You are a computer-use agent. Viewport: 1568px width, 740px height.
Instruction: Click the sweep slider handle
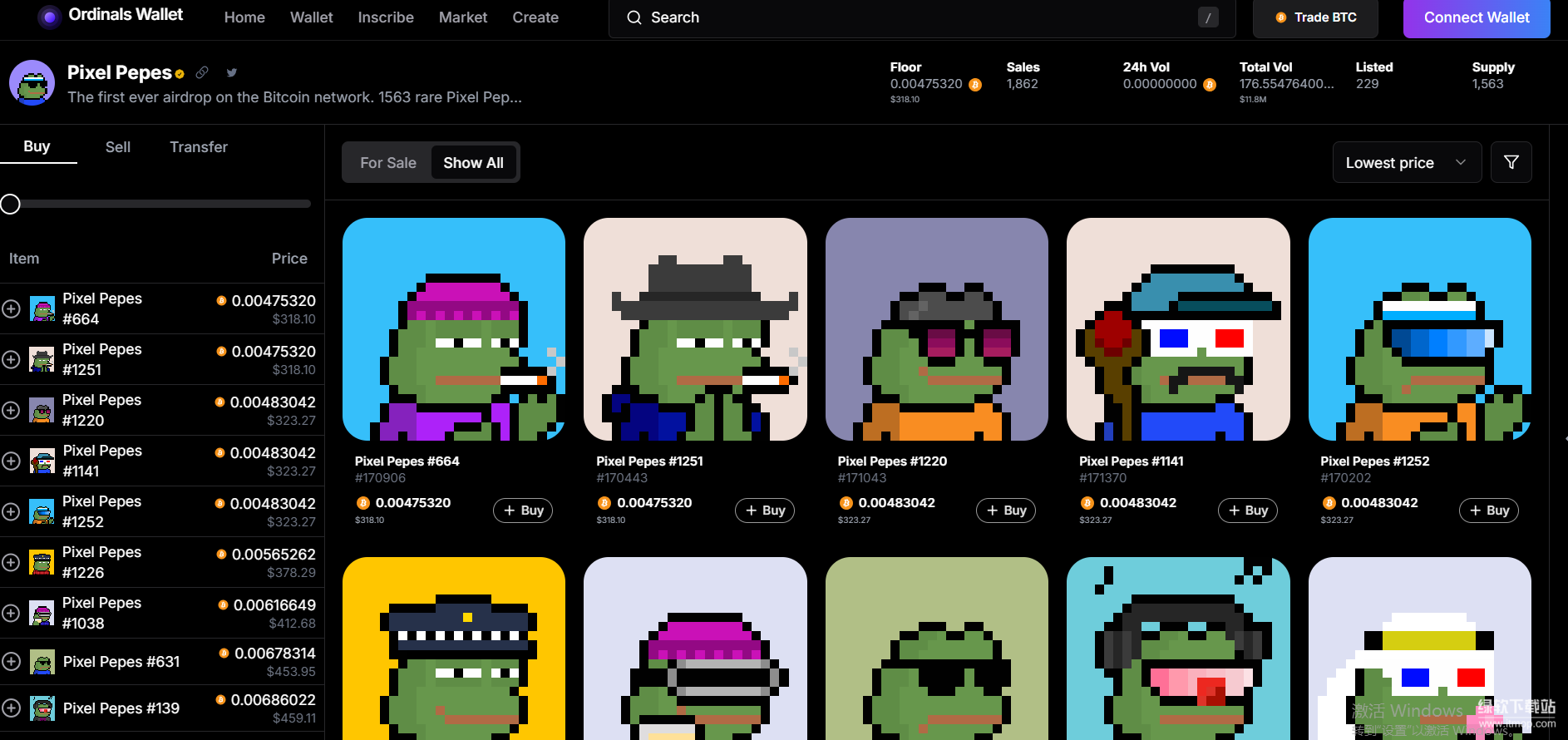pyautogui.click(x=10, y=204)
